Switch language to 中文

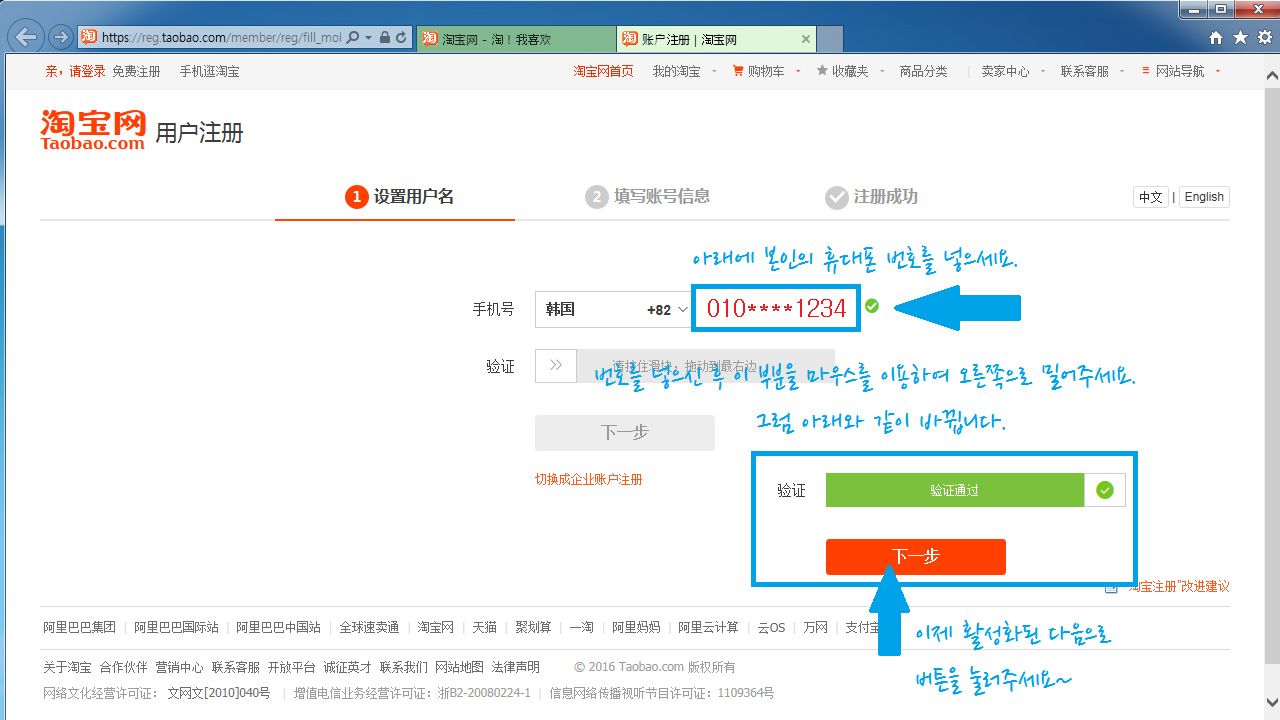pos(1151,197)
